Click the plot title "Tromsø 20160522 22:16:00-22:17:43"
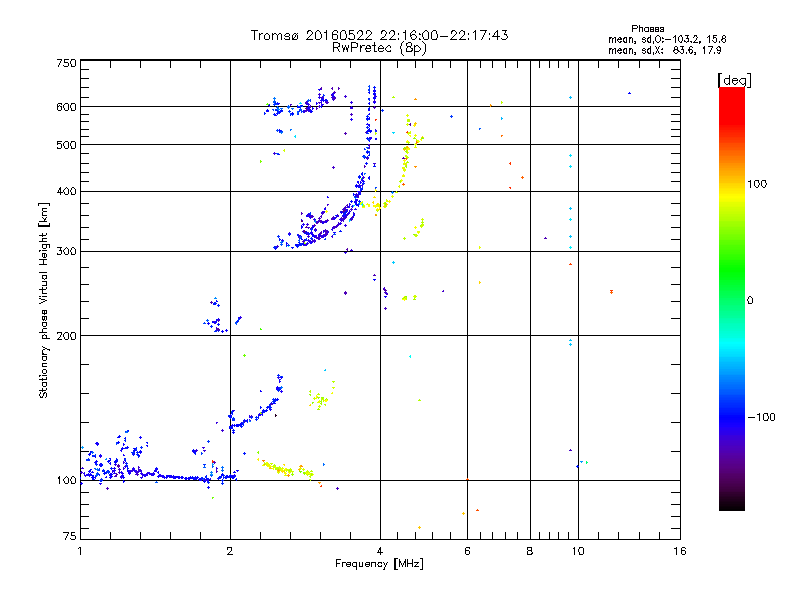The width and height of the screenshot is (800, 600). 379,35
